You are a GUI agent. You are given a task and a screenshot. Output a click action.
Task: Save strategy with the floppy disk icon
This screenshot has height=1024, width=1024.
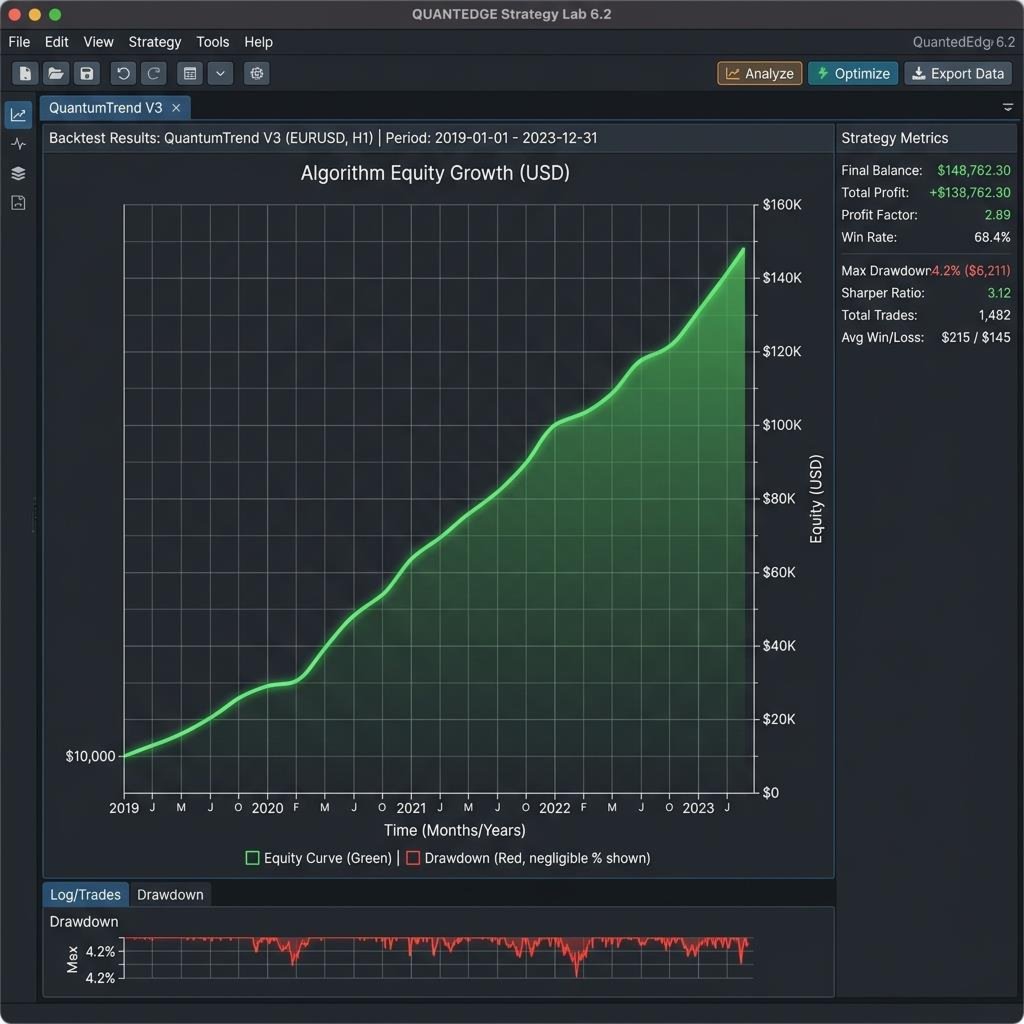tap(87, 73)
